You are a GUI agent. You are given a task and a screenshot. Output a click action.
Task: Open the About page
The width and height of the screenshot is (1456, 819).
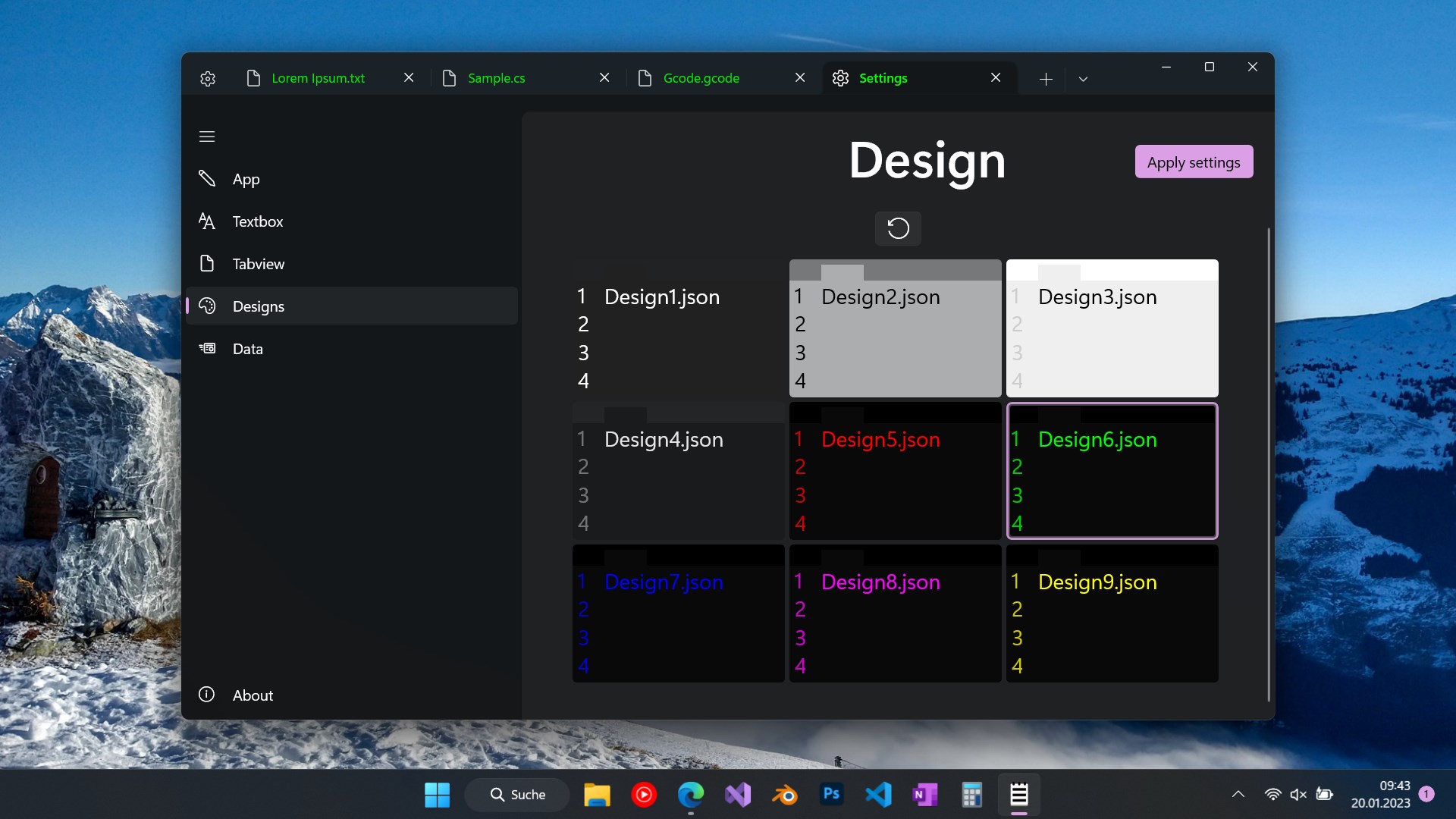pos(252,695)
